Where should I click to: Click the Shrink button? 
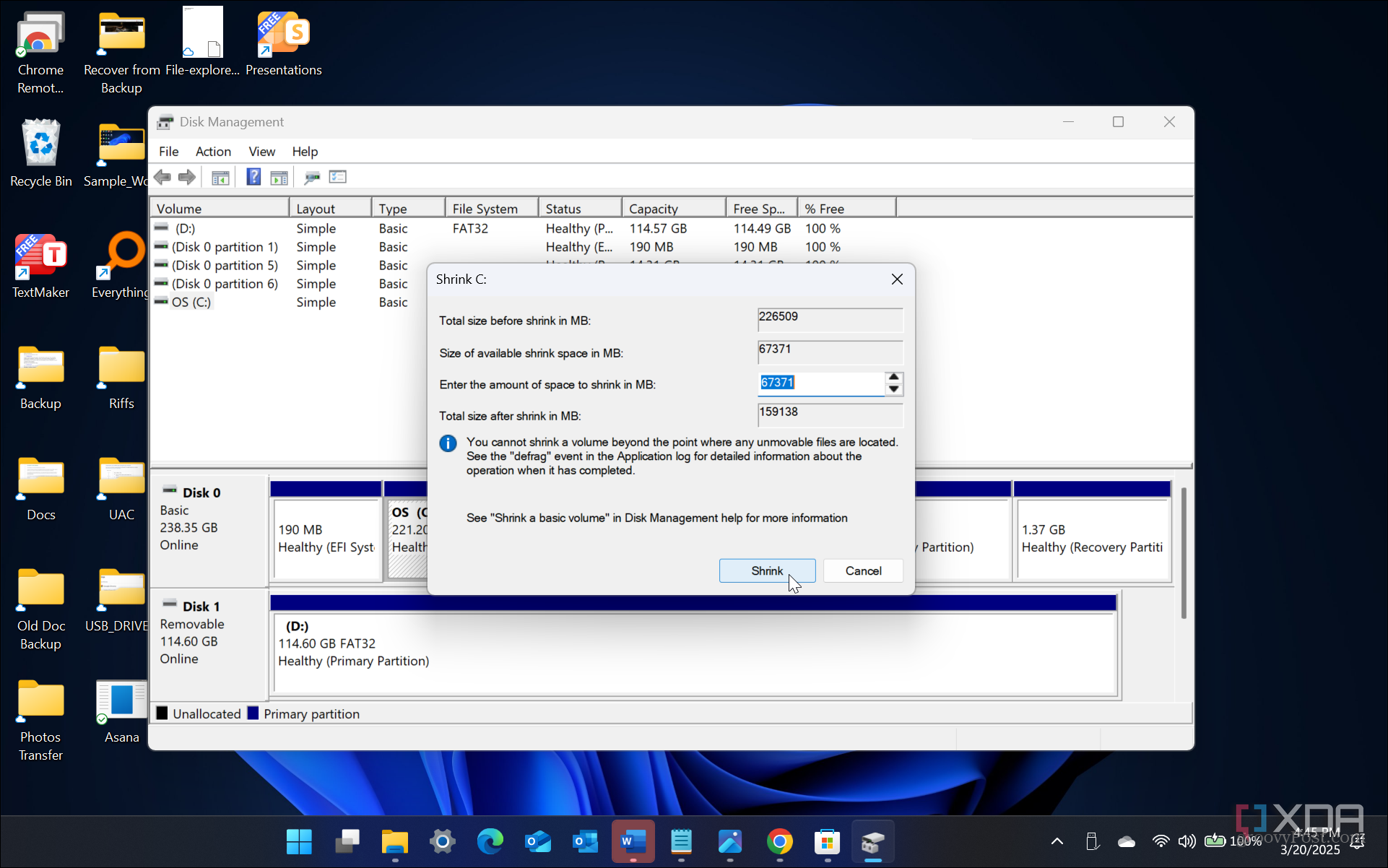tap(767, 570)
